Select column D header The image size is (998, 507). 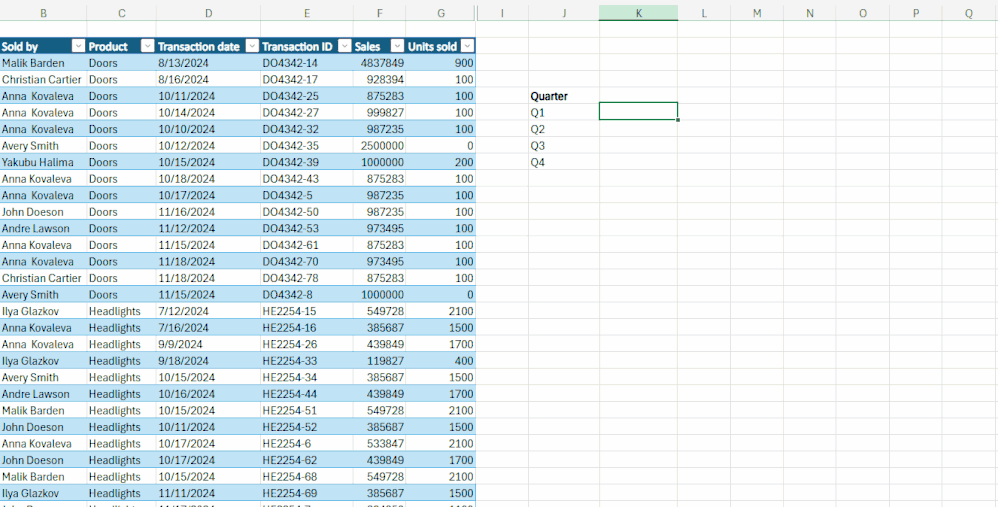pyautogui.click(x=208, y=13)
